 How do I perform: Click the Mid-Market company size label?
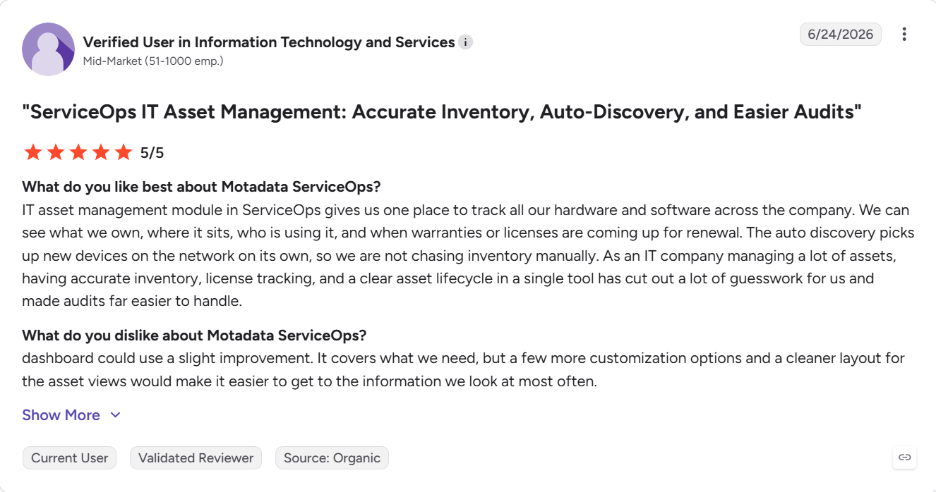pyautogui.click(x=153, y=61)
